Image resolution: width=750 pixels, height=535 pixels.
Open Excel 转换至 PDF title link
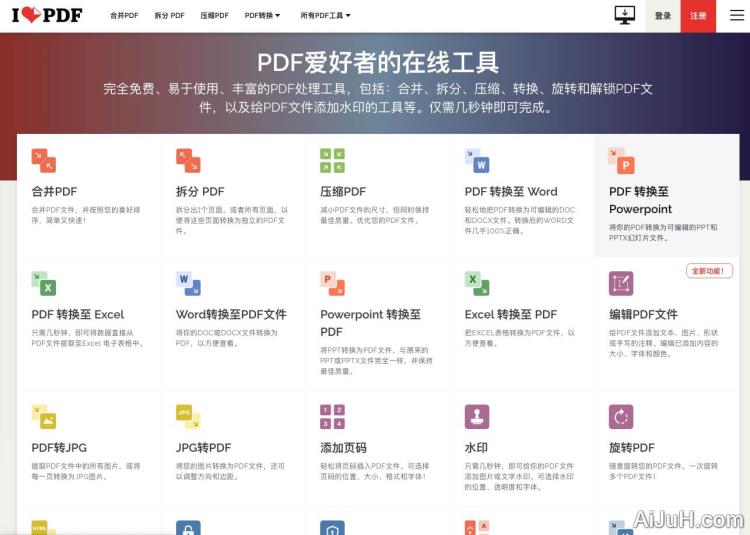(511, 315)
